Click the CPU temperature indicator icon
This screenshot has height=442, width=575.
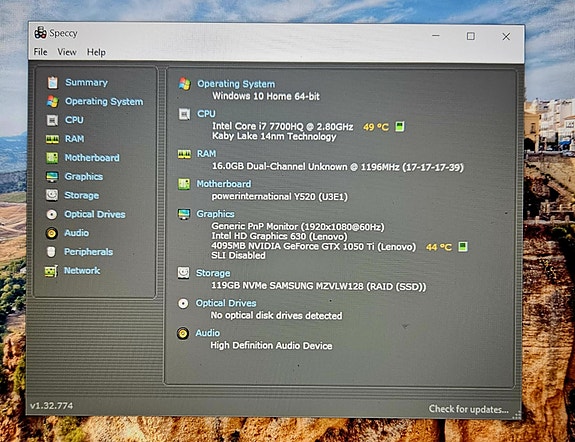pyautogui.click(x=400, y=127)
